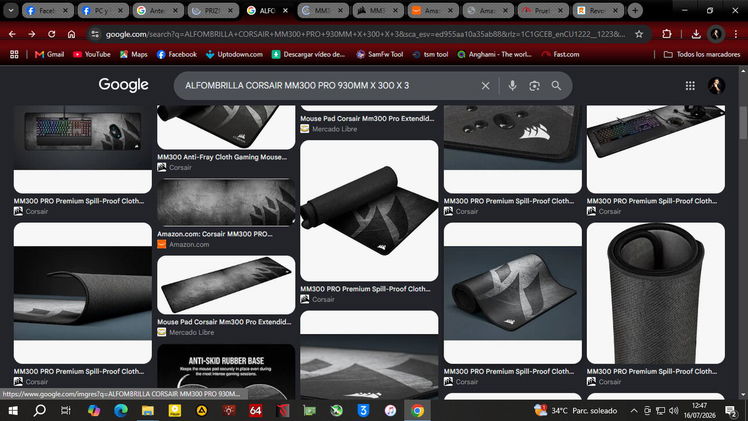Image resolution: width=748 pixels, height=421 pixels.
Task: Open the Fast.com bookmark
Action: click(x=561, y=54)
